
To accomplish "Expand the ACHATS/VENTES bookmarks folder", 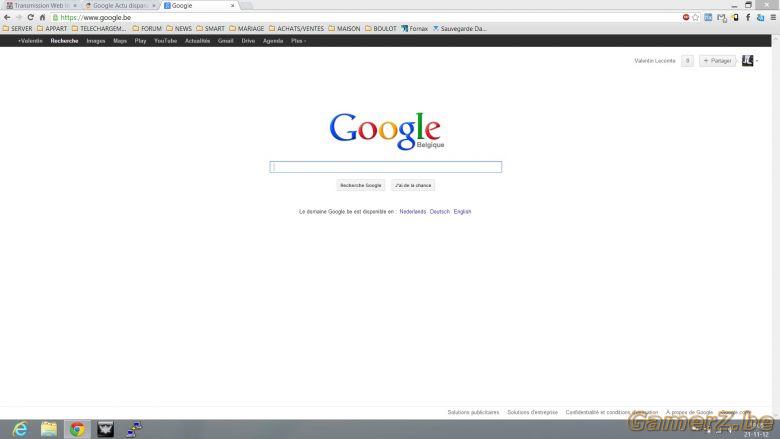I will (x=296, y=29).
